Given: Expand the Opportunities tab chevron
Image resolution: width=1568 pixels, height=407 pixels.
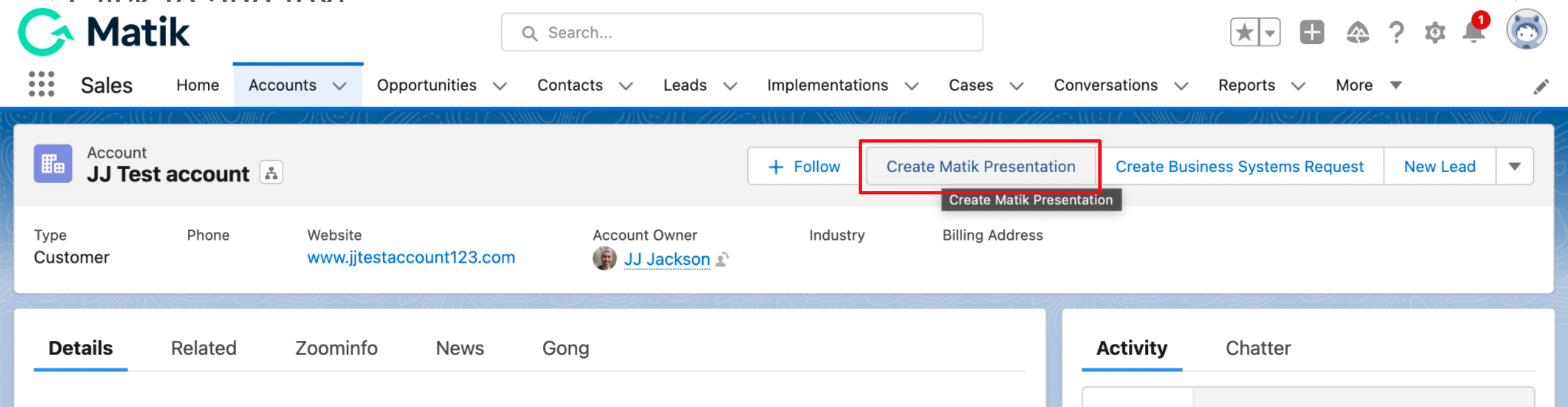Looking at the screenshot, I should point(500,87).
